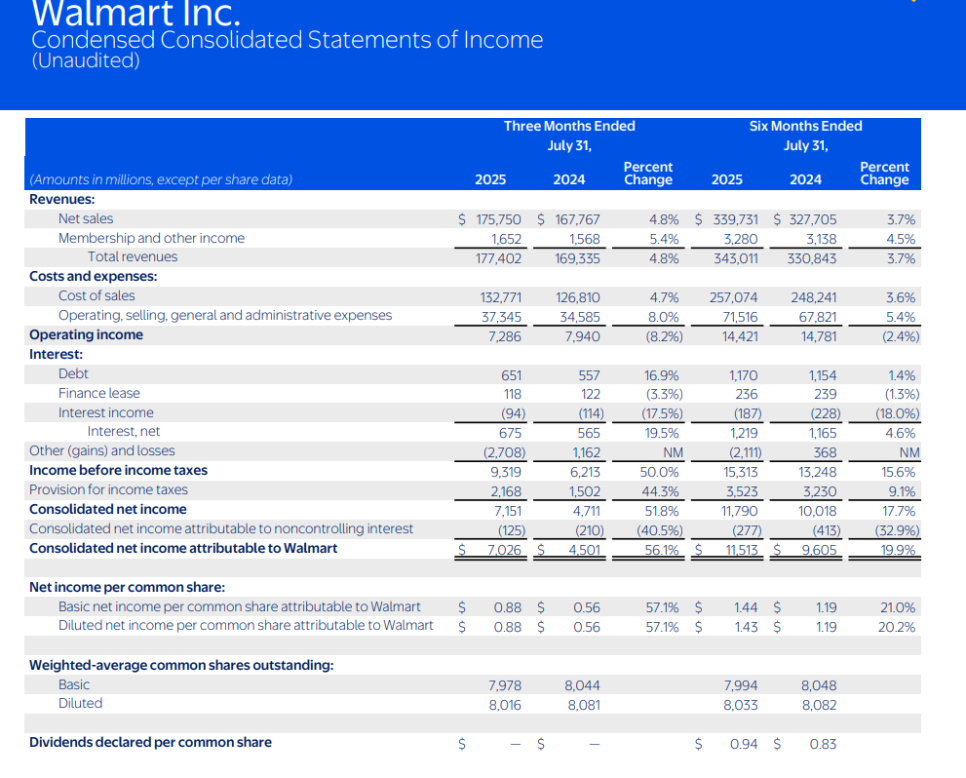Select the membership income value 1,652

[x=506, y=239]
